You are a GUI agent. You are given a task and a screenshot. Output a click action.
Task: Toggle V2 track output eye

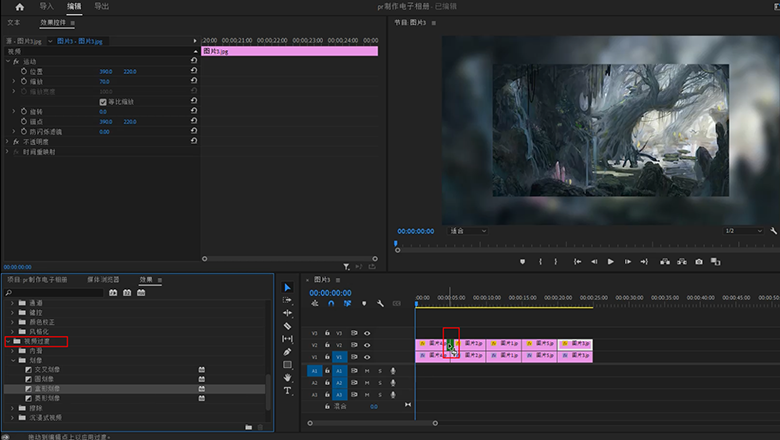(367, 345)
